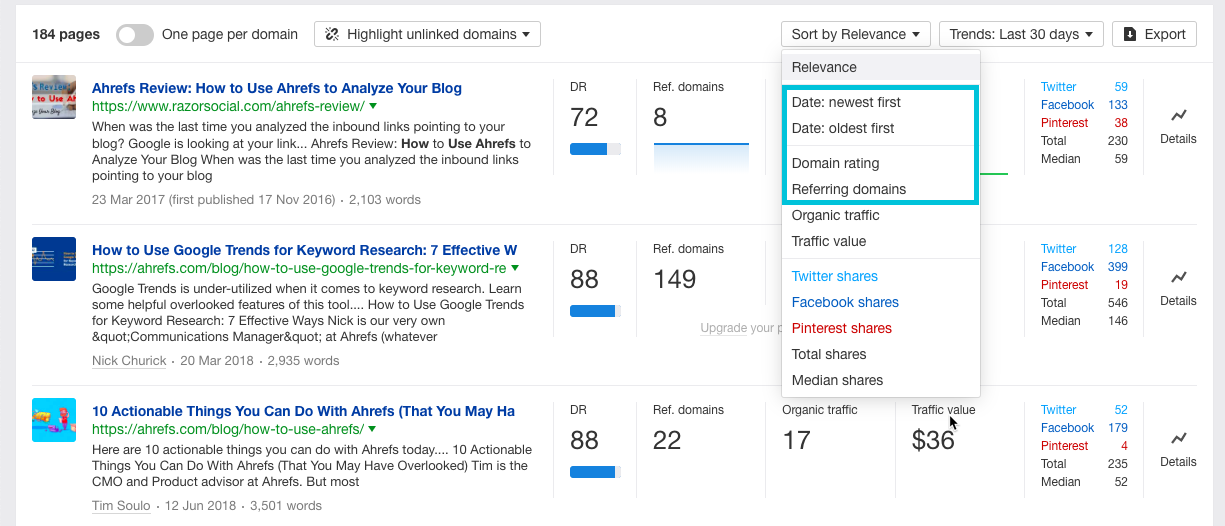Click Organic traffic value 17
The height and width of the screenshot is (526, 1225).
[x=797, y=441]
